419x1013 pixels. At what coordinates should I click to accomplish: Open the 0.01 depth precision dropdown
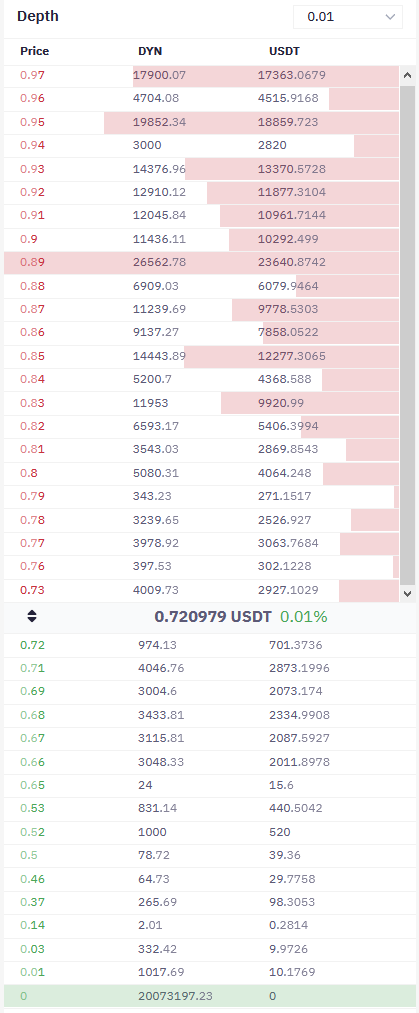click(347, 17)
